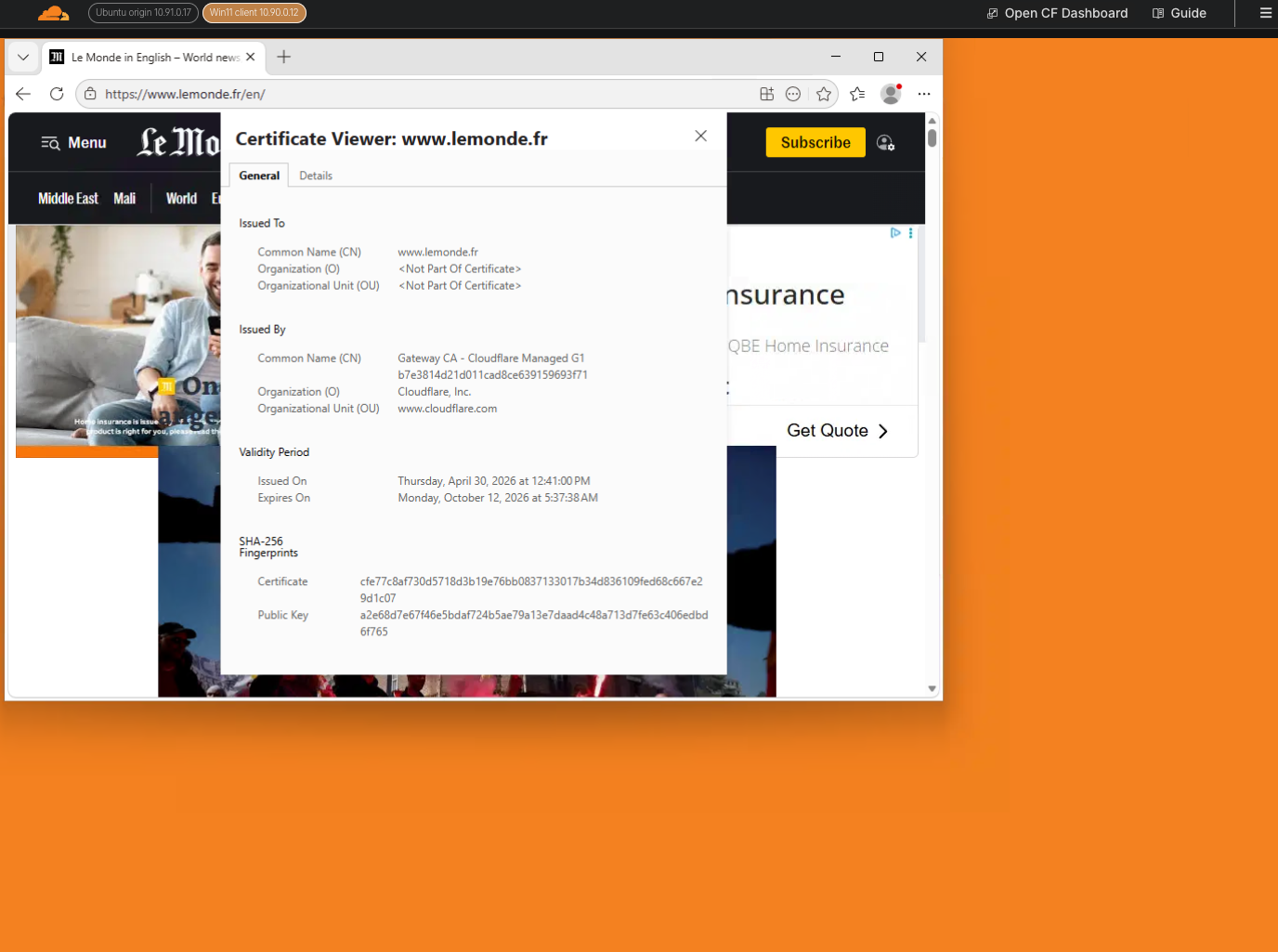The height and width of the screenshot is (952, 1278).
Task: Go back in the browser
Action: [23, 94]
